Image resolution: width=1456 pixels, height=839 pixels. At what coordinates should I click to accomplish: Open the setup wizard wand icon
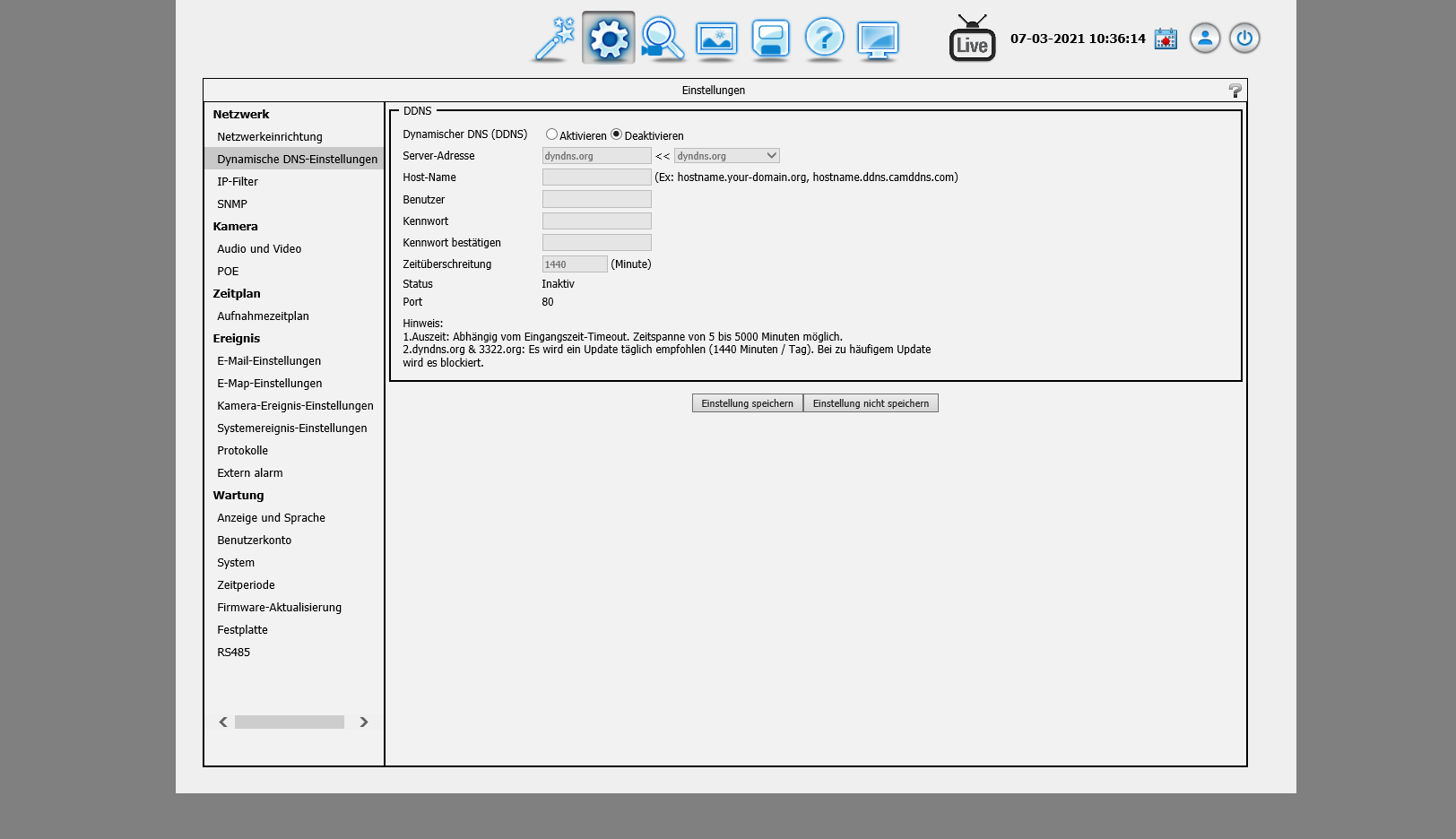554,39
